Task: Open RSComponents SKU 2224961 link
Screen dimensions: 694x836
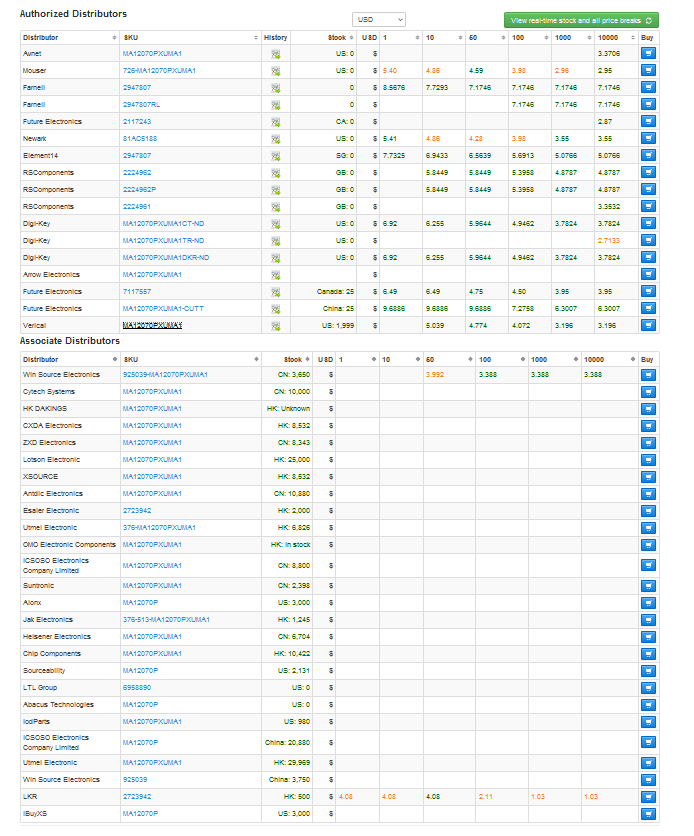Action: coord(136,207)
